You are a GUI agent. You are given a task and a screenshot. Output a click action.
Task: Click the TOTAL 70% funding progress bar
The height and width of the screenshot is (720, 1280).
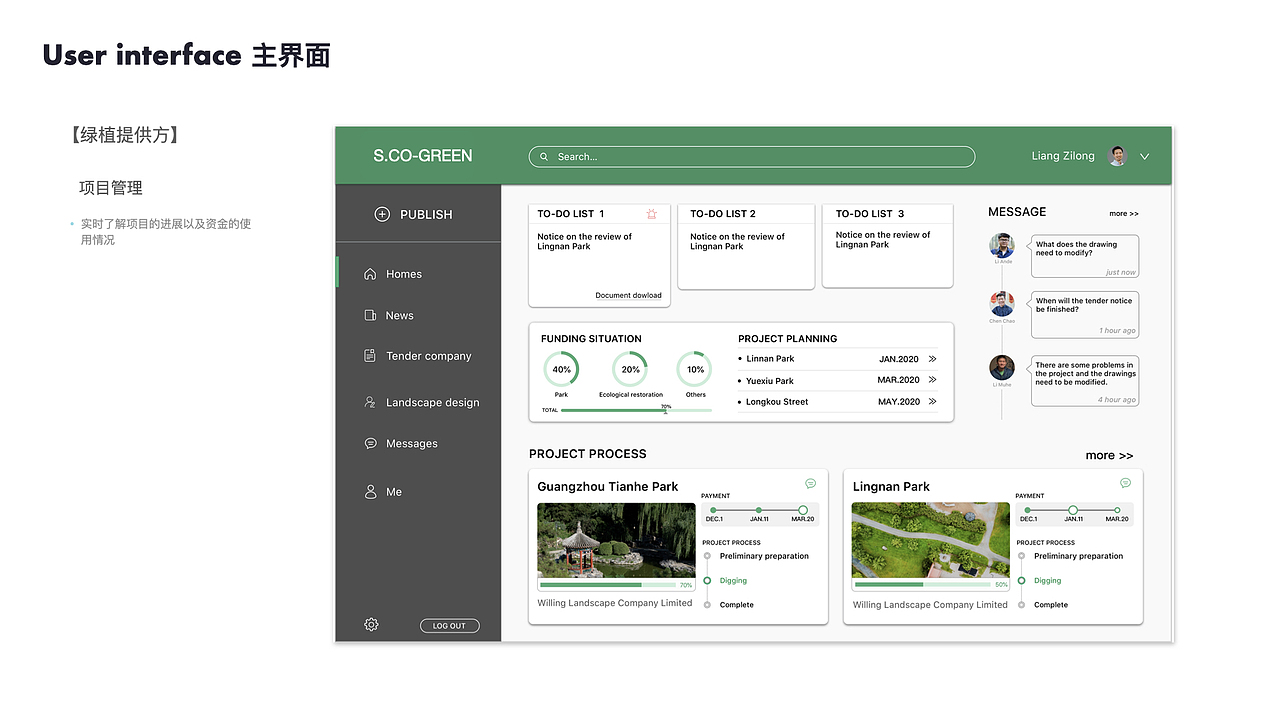[636, 410]
